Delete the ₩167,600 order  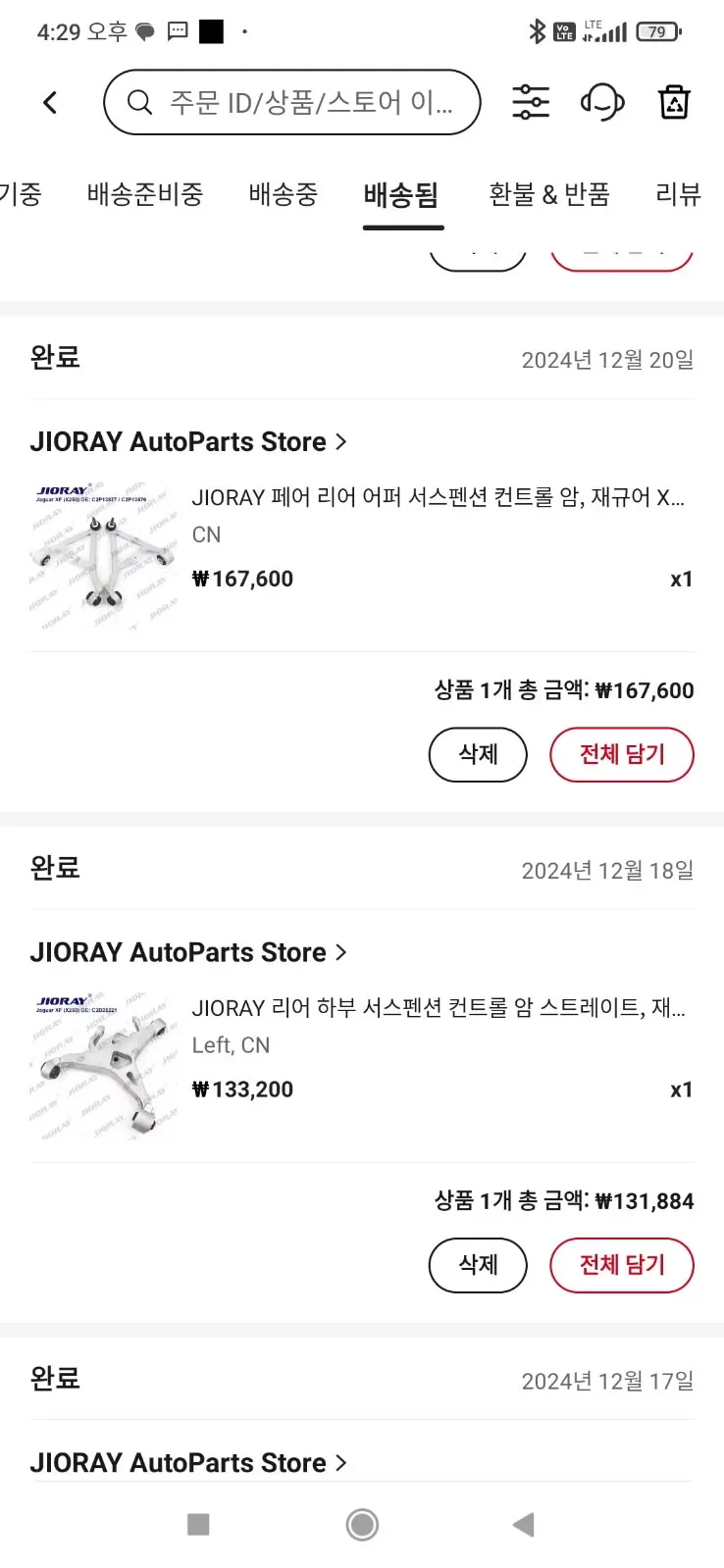(x=478, y=754)
